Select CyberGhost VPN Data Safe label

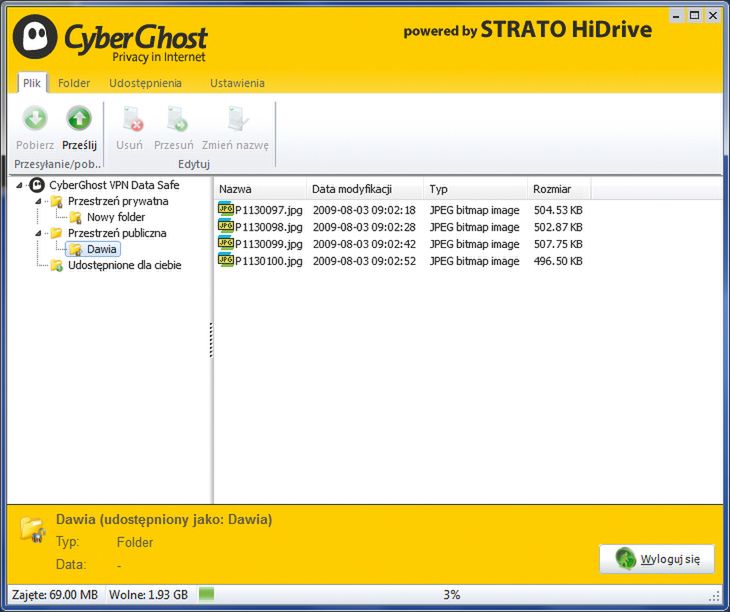tap(114, 185)
